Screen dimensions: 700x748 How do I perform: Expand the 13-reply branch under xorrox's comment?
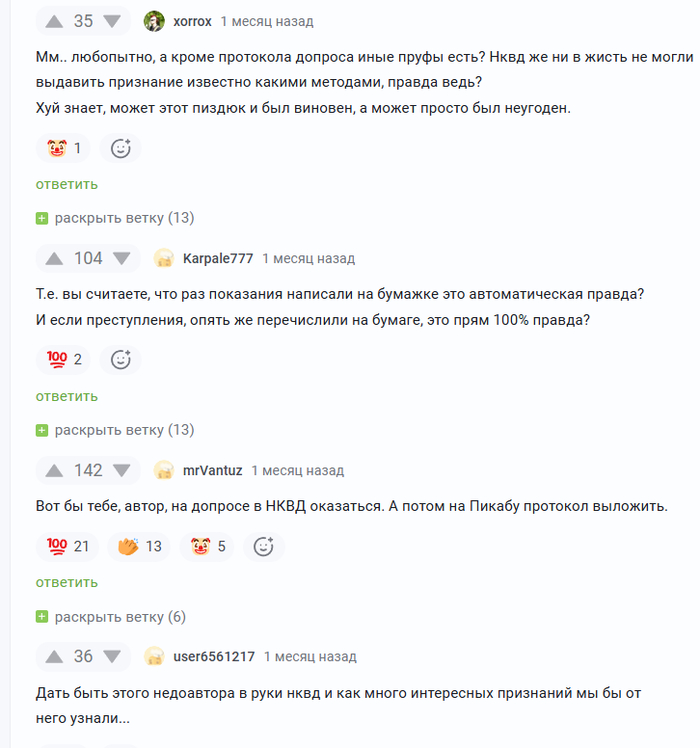115,218
